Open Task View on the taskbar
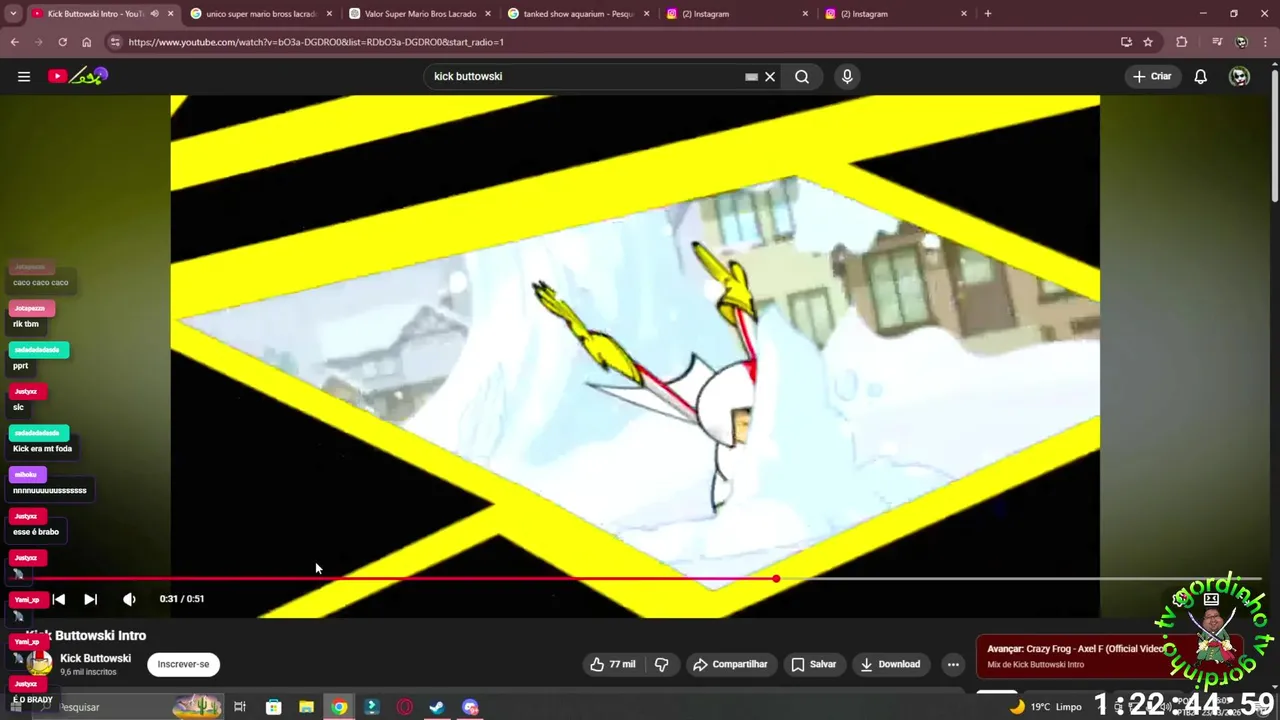 tap(240, 707)
